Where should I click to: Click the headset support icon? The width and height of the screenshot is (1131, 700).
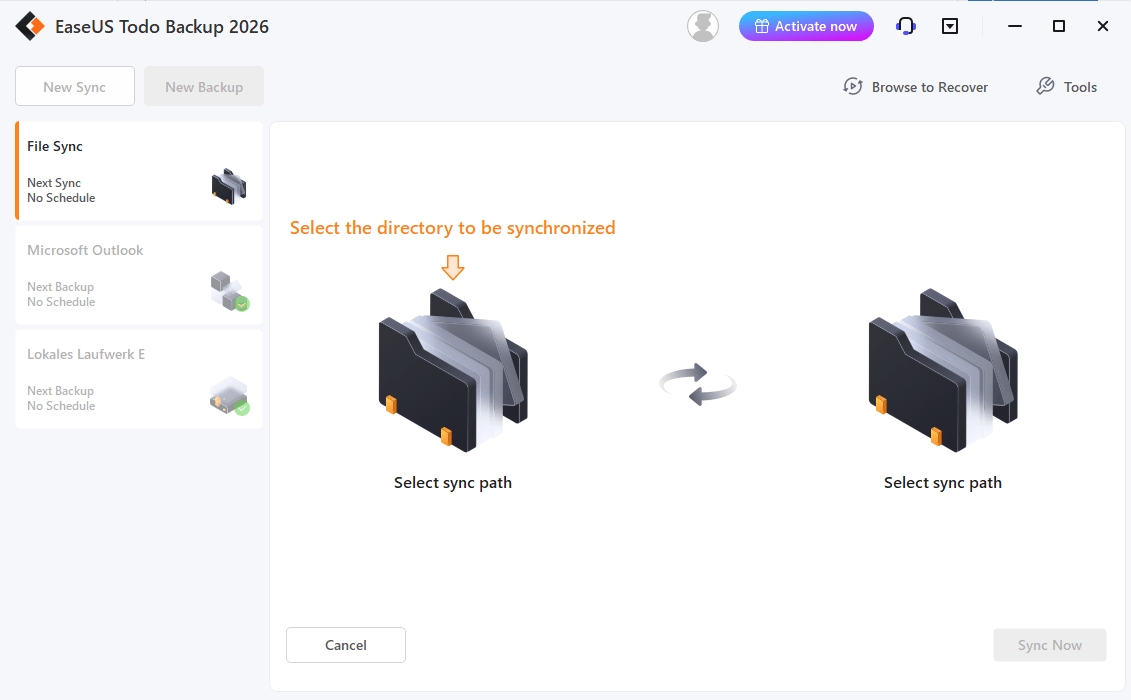pyautogui.click(x=905, y=26)
